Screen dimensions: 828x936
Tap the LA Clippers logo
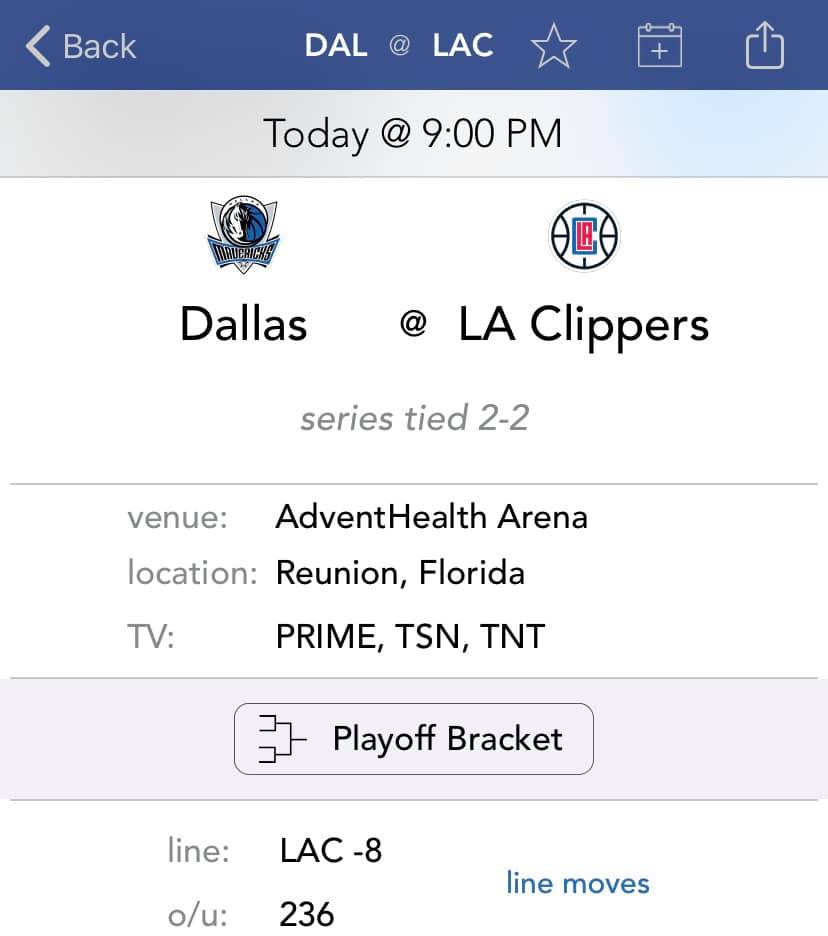coord(584,236)
